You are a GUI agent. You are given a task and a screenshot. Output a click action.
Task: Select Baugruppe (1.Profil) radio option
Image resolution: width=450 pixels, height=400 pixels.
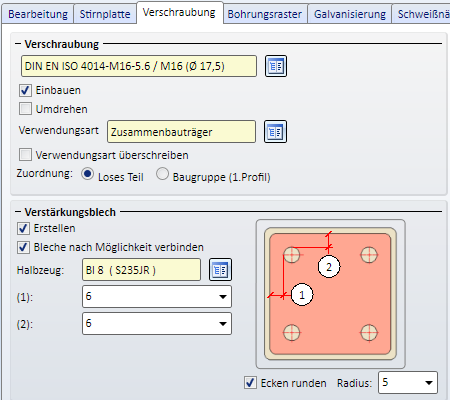point(162,174)
